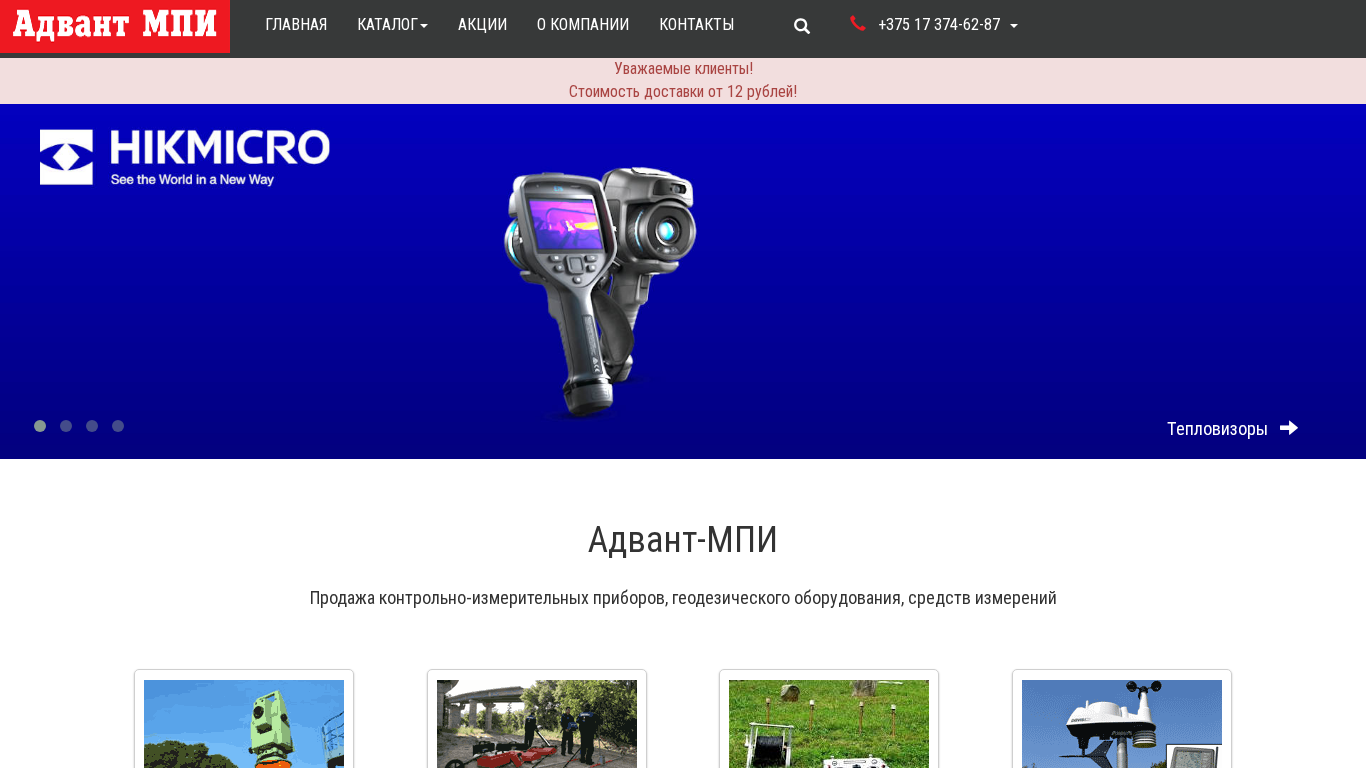Click the arrow next to Тепловизоры
This screenshot has height=768, width=1366.
pos(1289,428)
